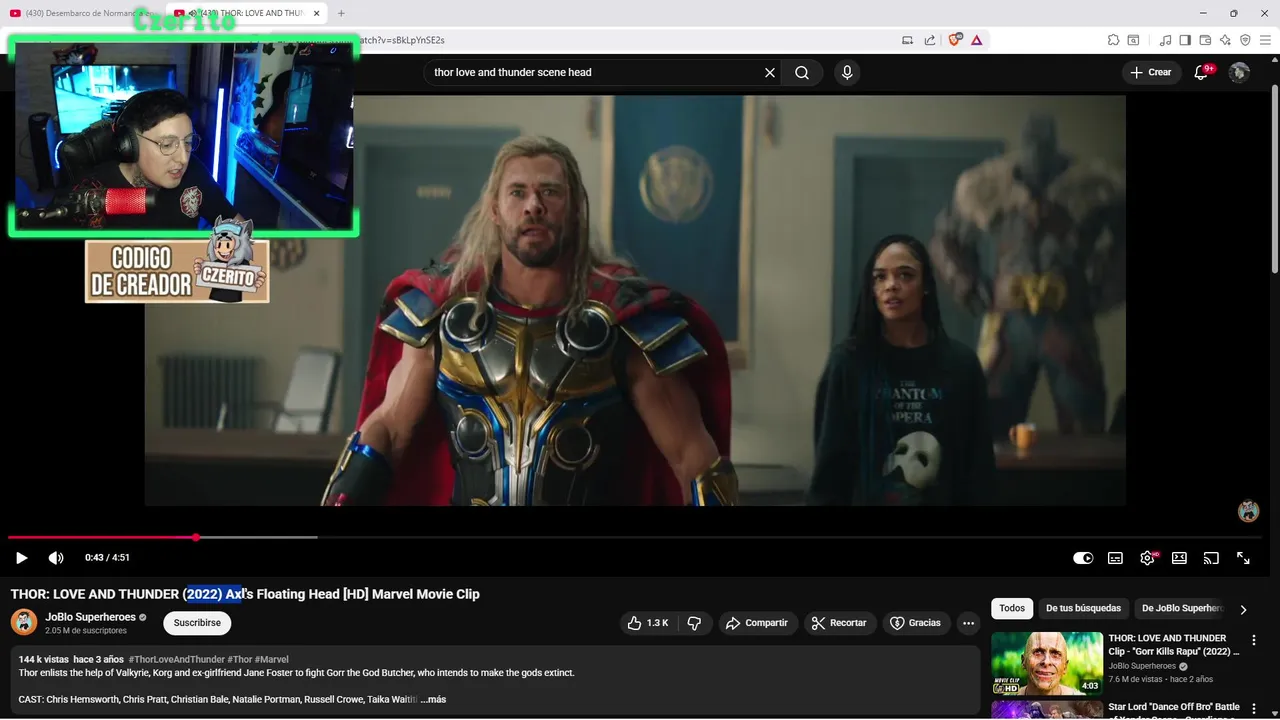Click the red playhead scrubber dot
Screen dimensions: 1280x720
point(196,537)
